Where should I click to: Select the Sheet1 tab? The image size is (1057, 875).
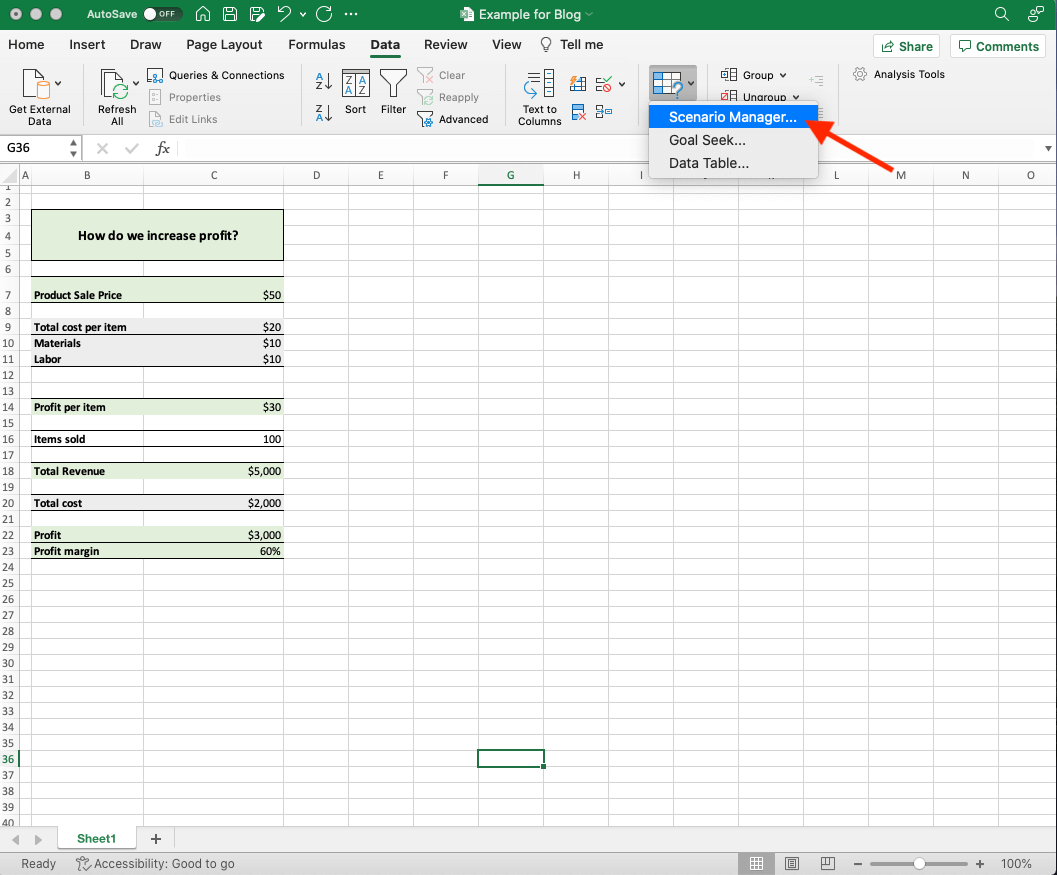point(96,838)
